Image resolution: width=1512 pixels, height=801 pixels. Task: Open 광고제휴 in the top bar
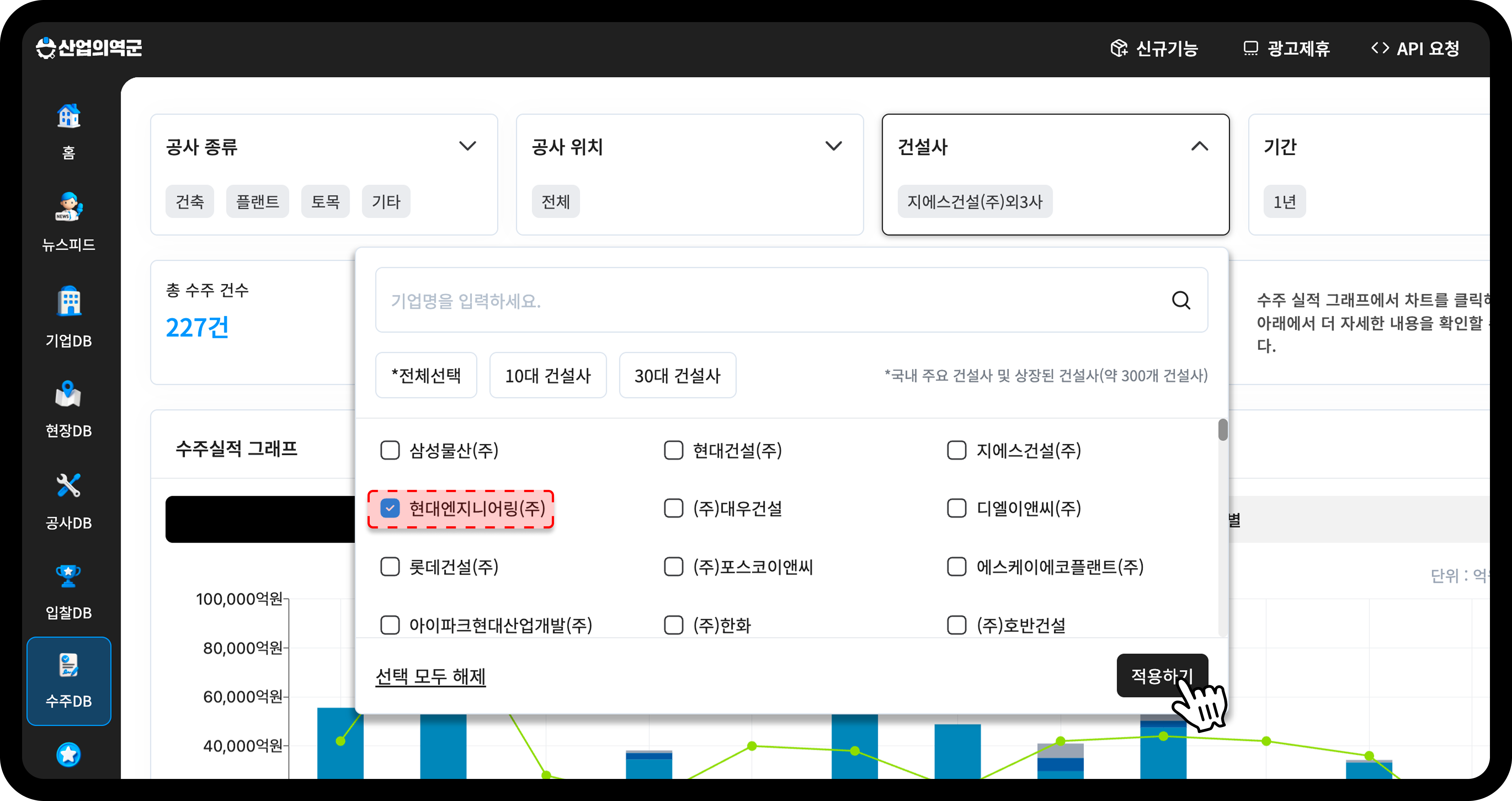(1286, 48)
